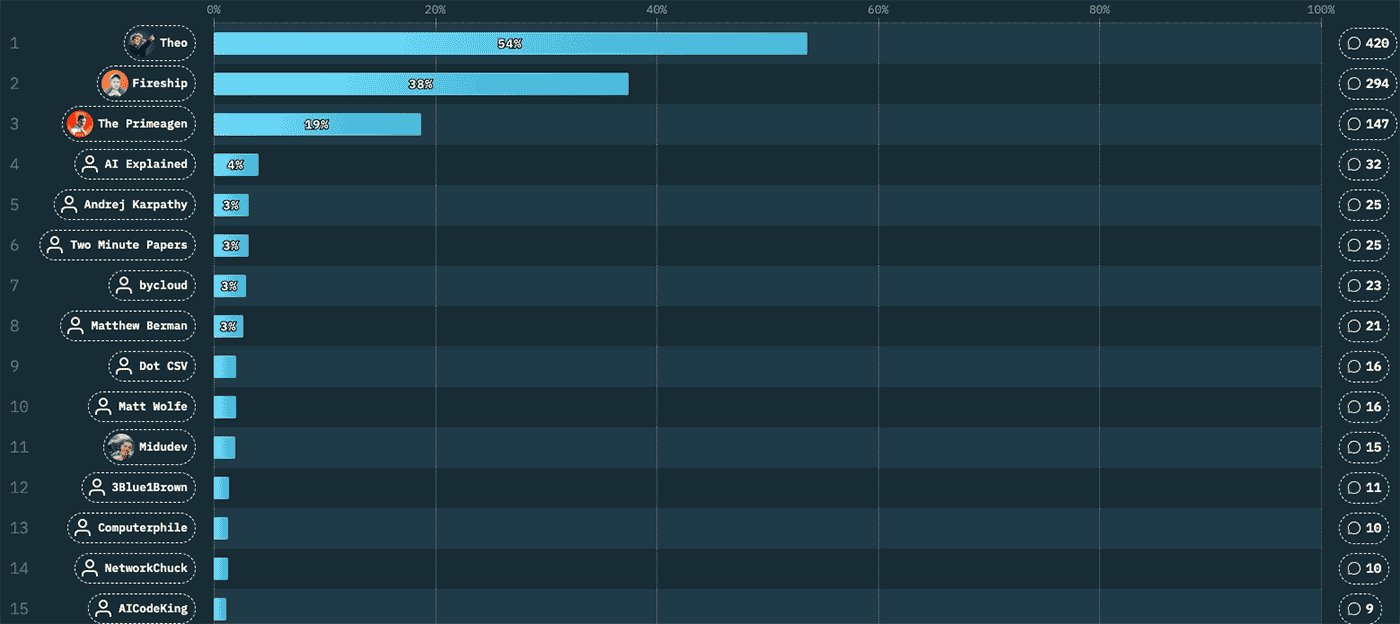Click Computerphile's comment count 10
Viewport: 1400px width, 624px height.
point(1374,527)
